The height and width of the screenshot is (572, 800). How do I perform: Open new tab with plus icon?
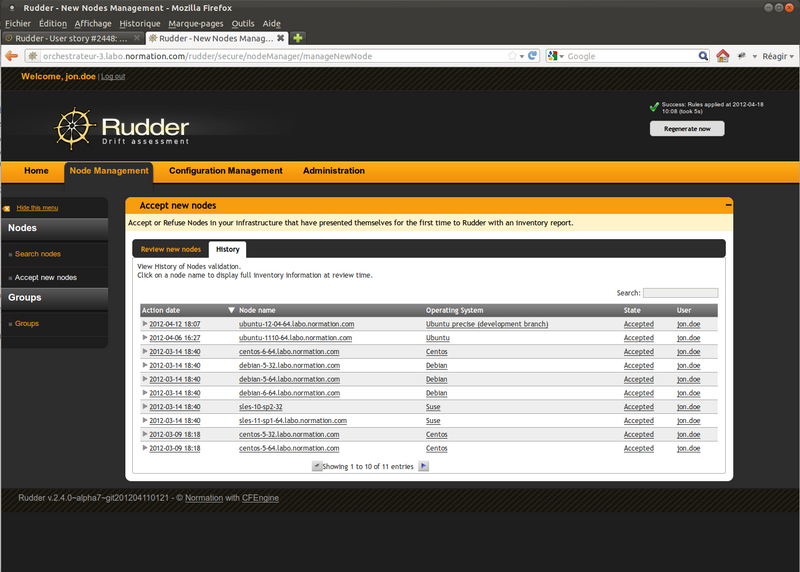(298, 38)
